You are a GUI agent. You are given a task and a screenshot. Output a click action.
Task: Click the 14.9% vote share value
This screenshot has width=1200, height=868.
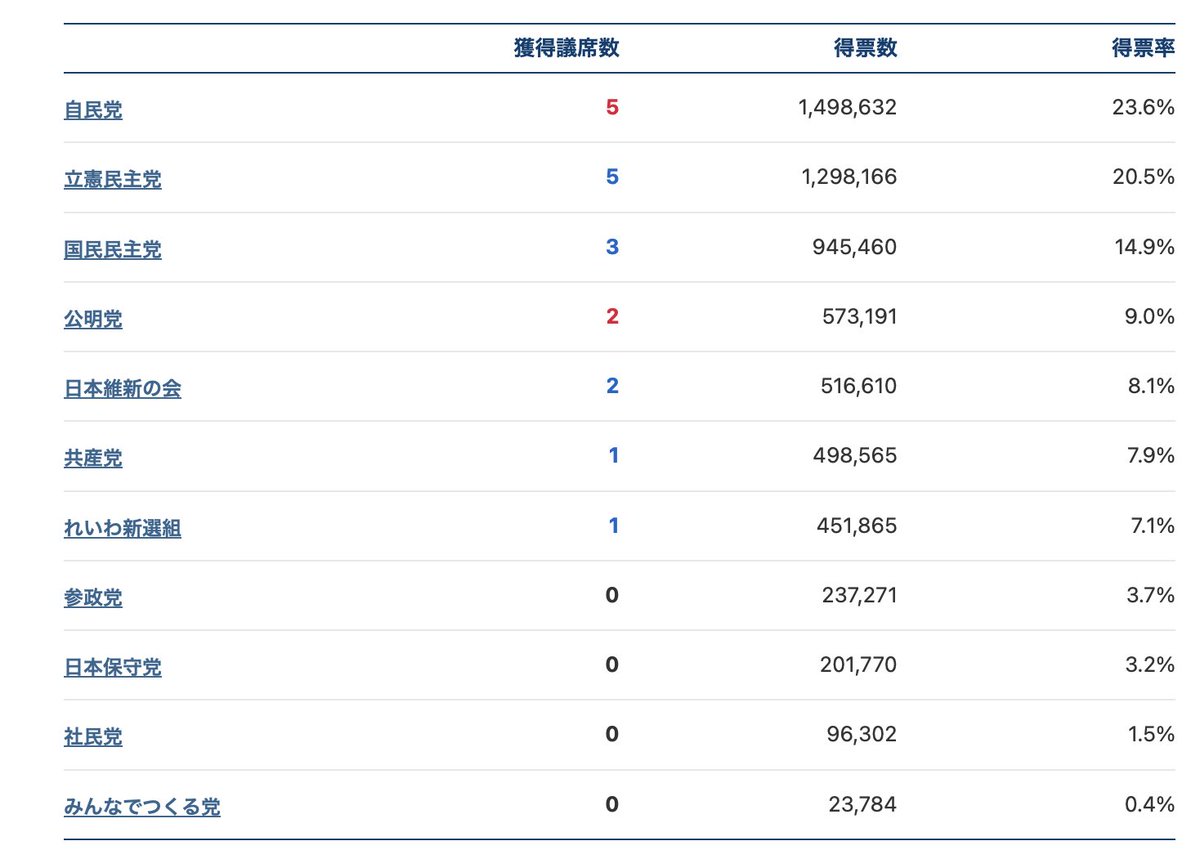[x=1145, y=247]
